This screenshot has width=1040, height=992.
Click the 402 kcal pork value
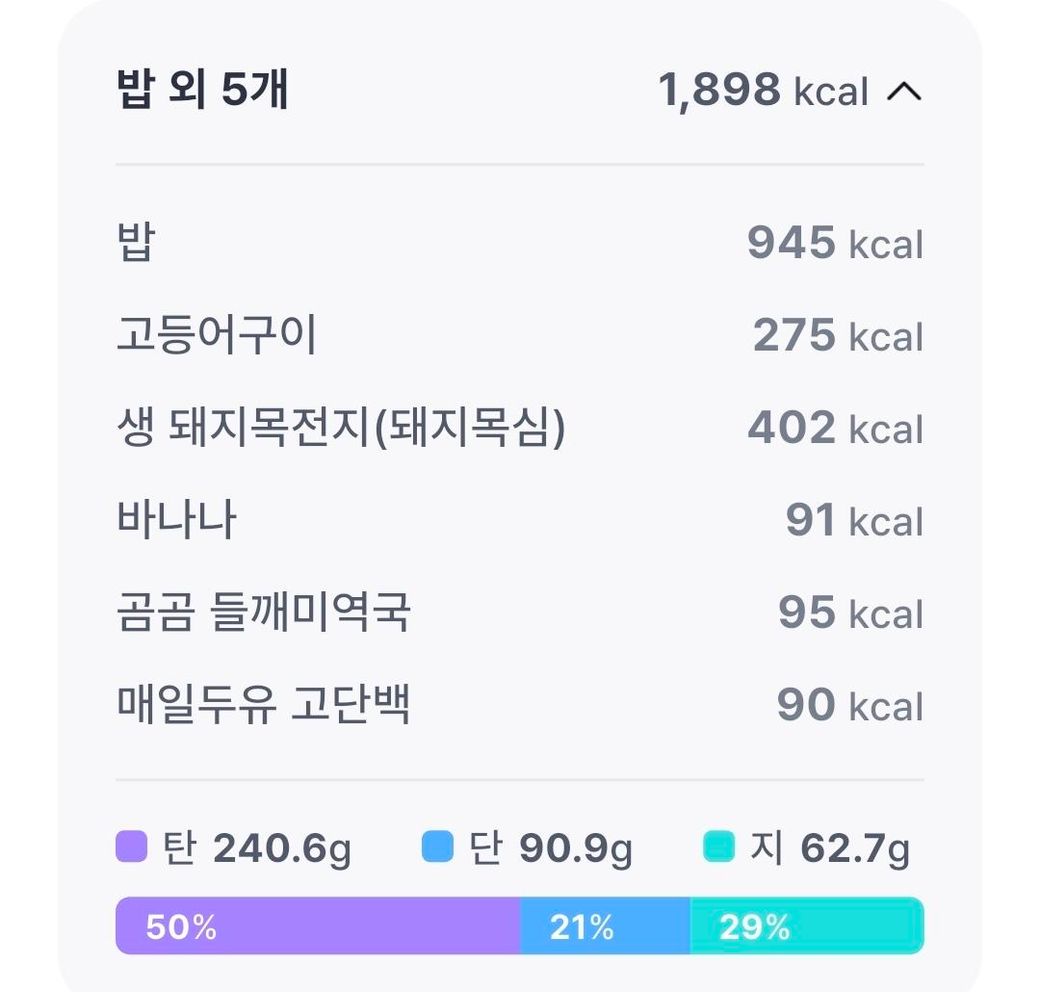point(835,428)
